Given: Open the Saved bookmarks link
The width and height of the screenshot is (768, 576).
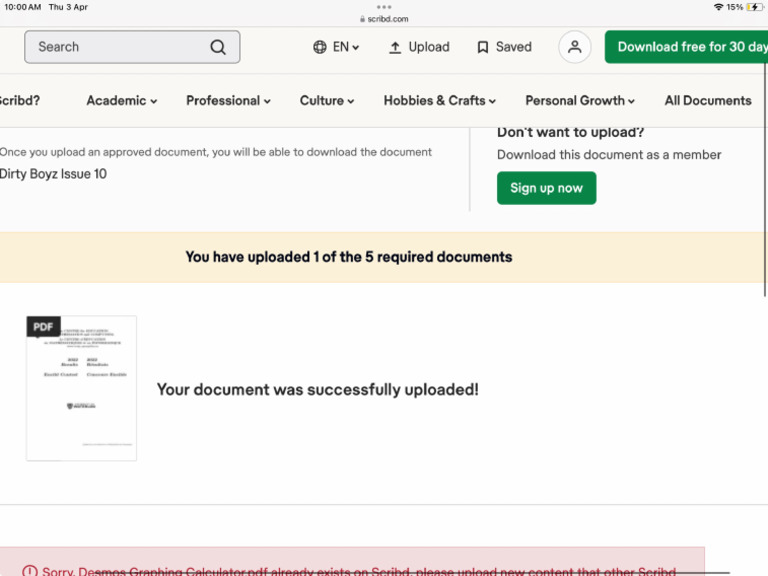Looking at the screenshot, I should (x=504, y=47).
